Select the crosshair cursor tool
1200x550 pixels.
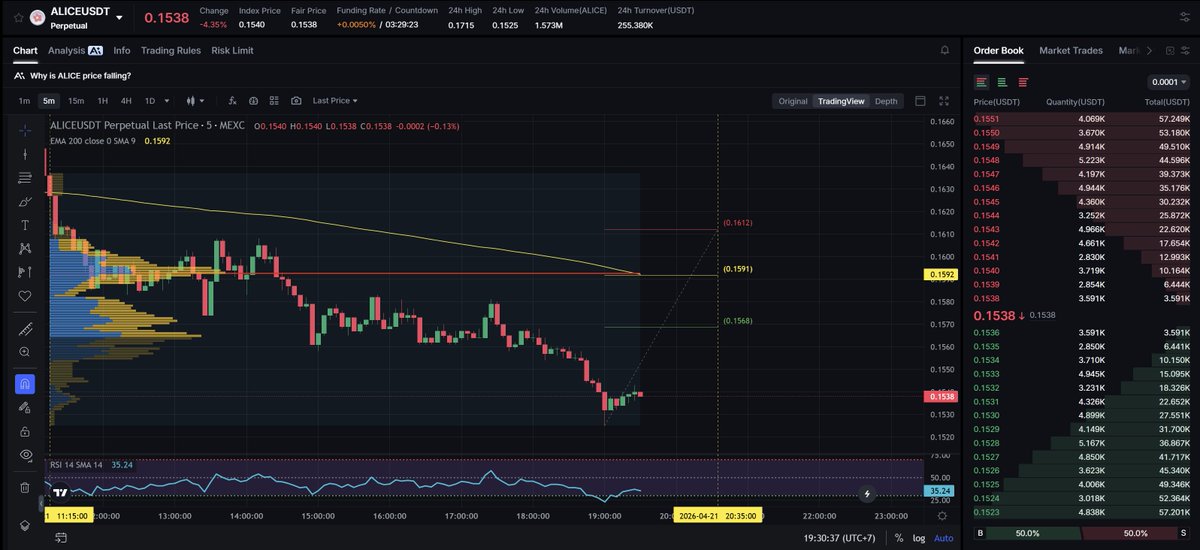coord(25,130)
